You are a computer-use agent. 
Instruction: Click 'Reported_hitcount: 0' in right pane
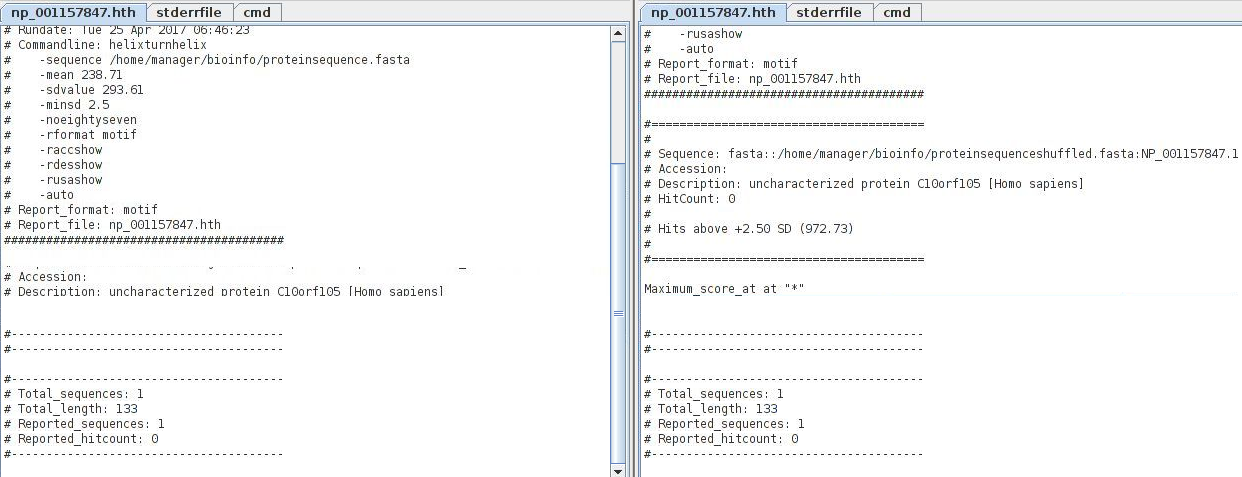[x=727, y=438]
